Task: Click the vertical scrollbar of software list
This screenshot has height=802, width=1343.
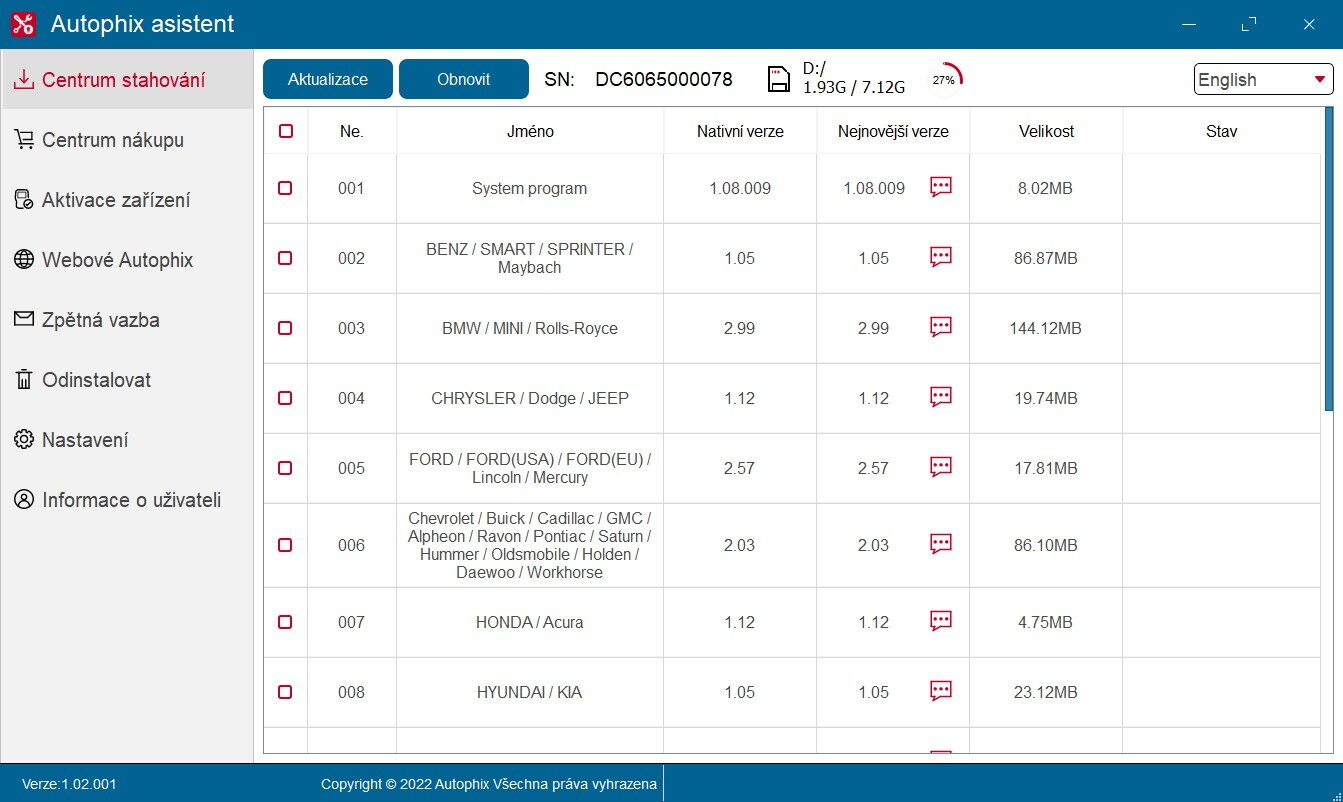Action: [x=1328, y=260]
